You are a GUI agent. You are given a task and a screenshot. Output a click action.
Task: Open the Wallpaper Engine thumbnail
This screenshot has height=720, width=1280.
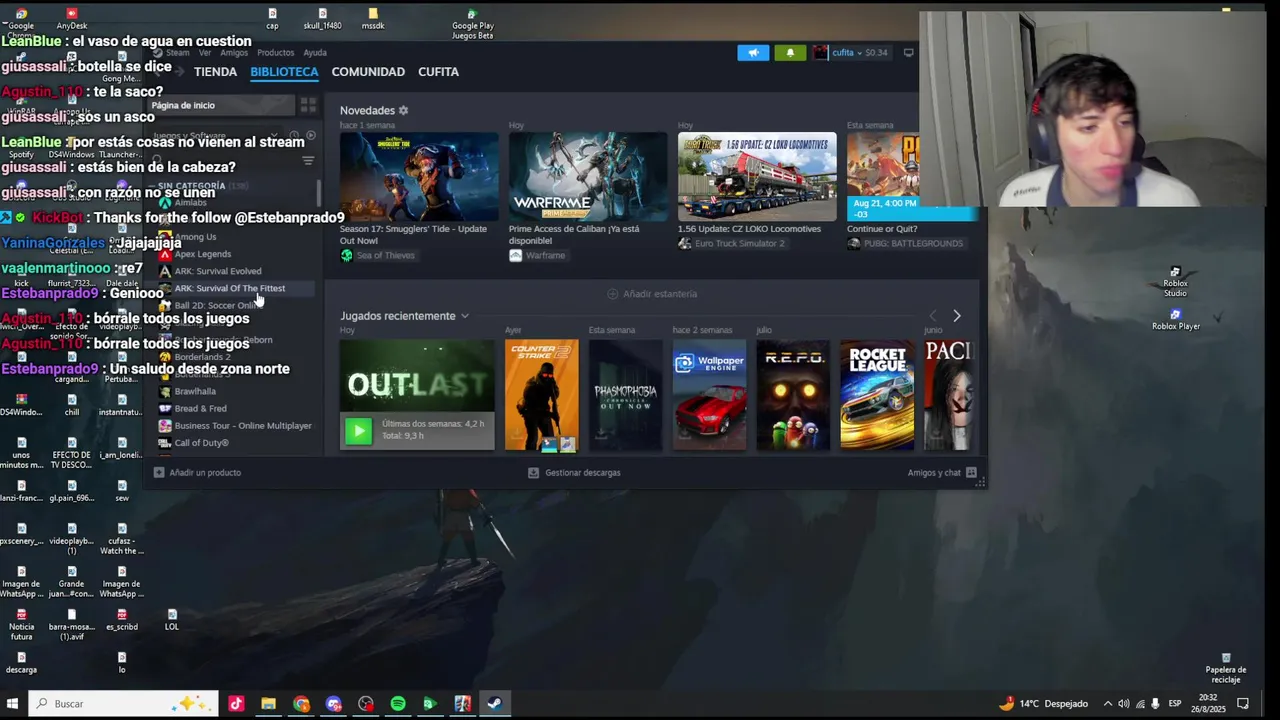[709, 395]
